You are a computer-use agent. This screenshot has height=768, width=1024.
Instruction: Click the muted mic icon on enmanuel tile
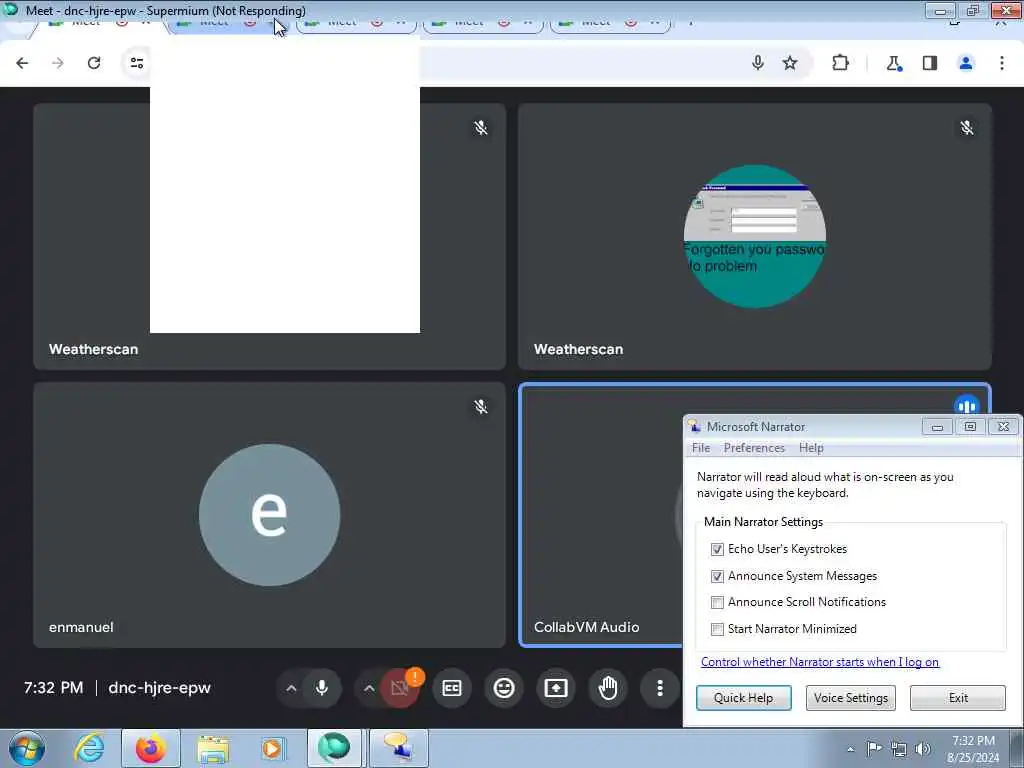point(481,407)
